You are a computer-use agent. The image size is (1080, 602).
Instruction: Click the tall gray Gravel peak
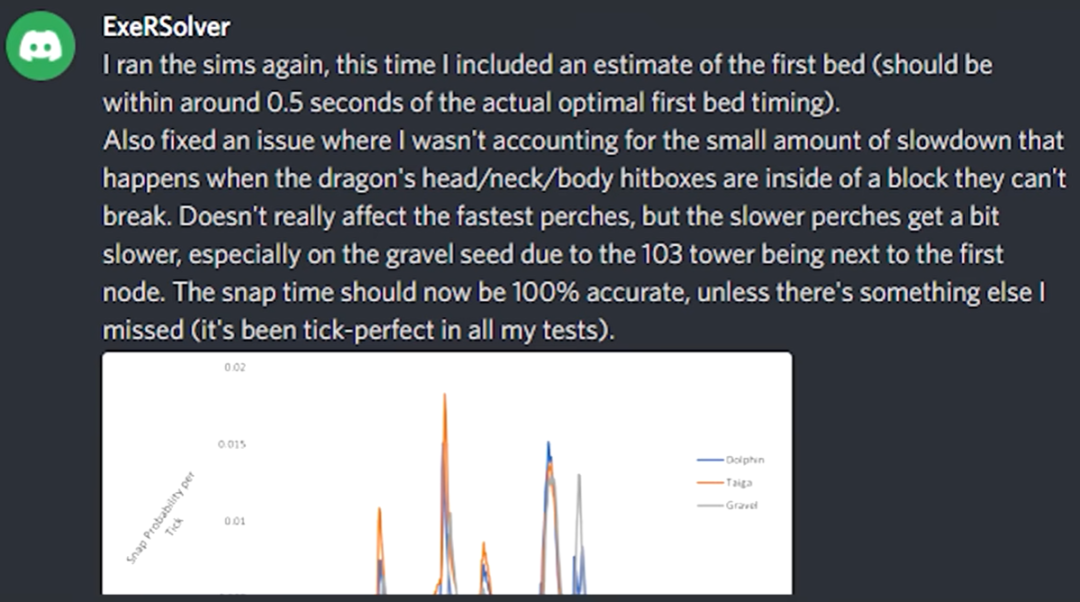(579, 477)
